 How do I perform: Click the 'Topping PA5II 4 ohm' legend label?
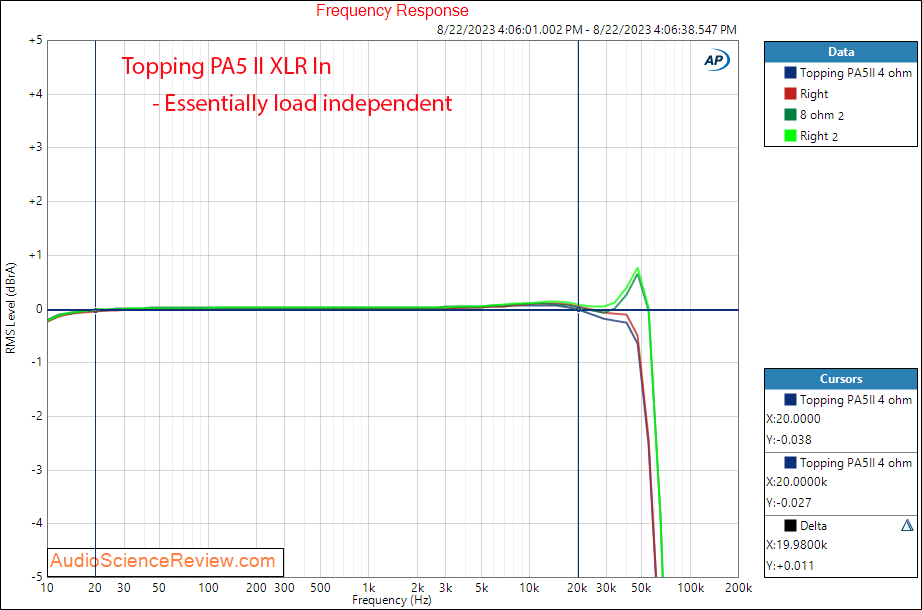(x=856, y=72)
